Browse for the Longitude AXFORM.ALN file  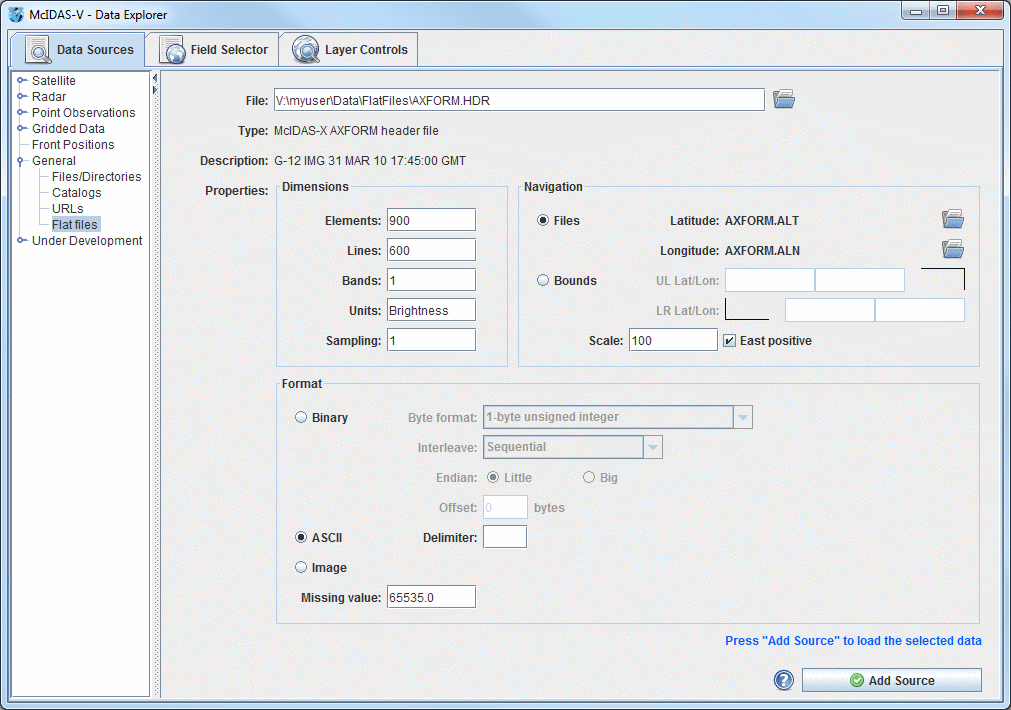pos(952,248)
